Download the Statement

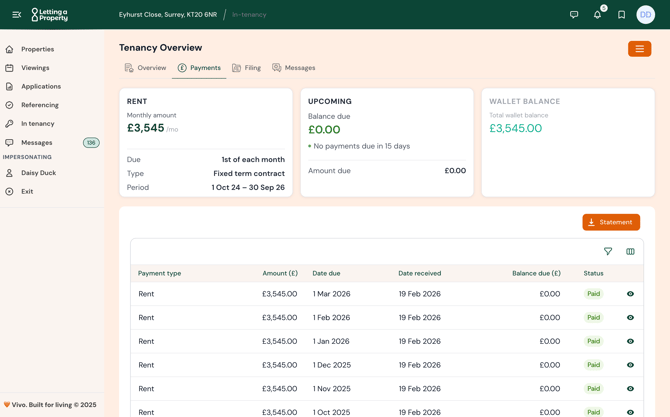click(x=611, y=222)
